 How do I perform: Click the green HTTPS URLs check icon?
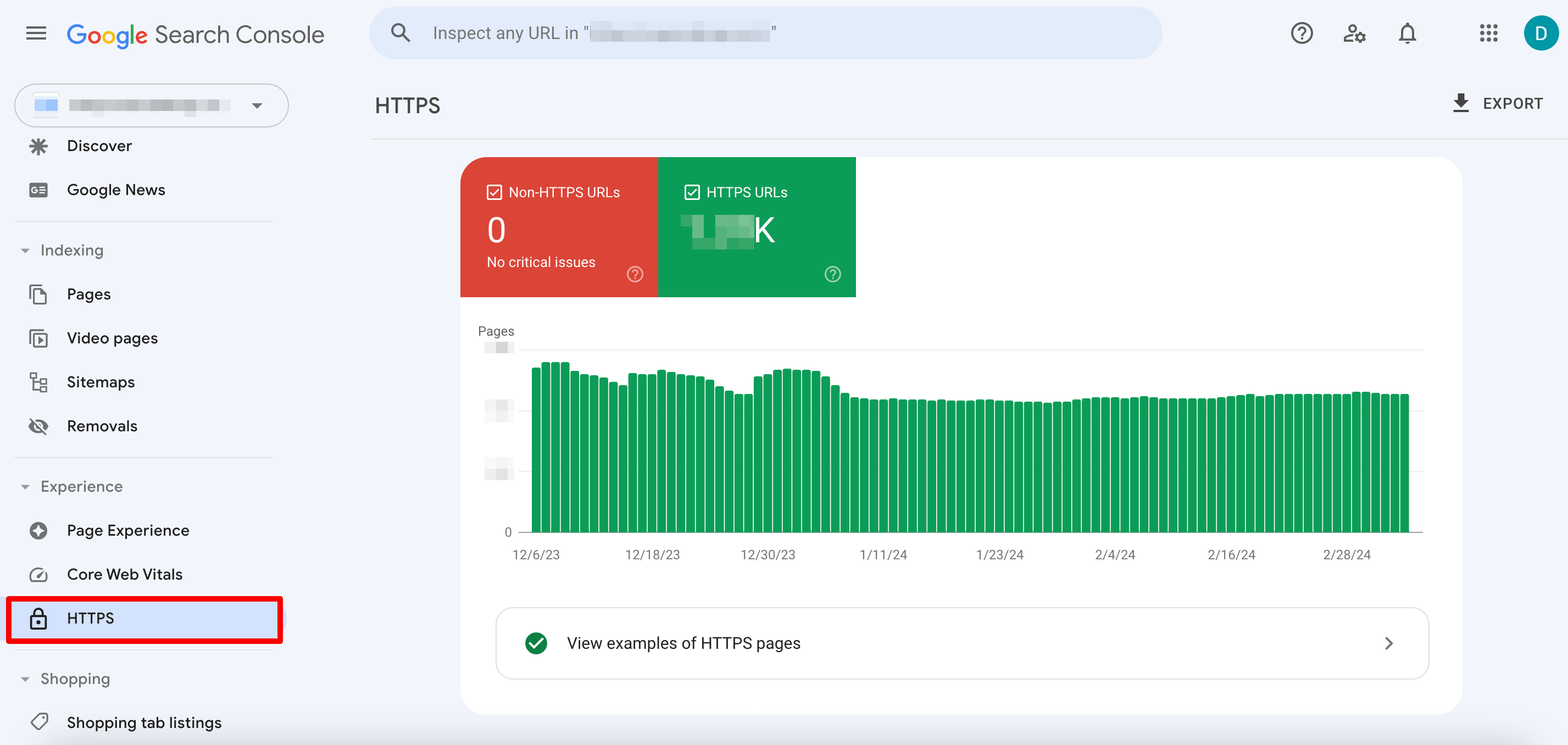[x=693, y=191]
